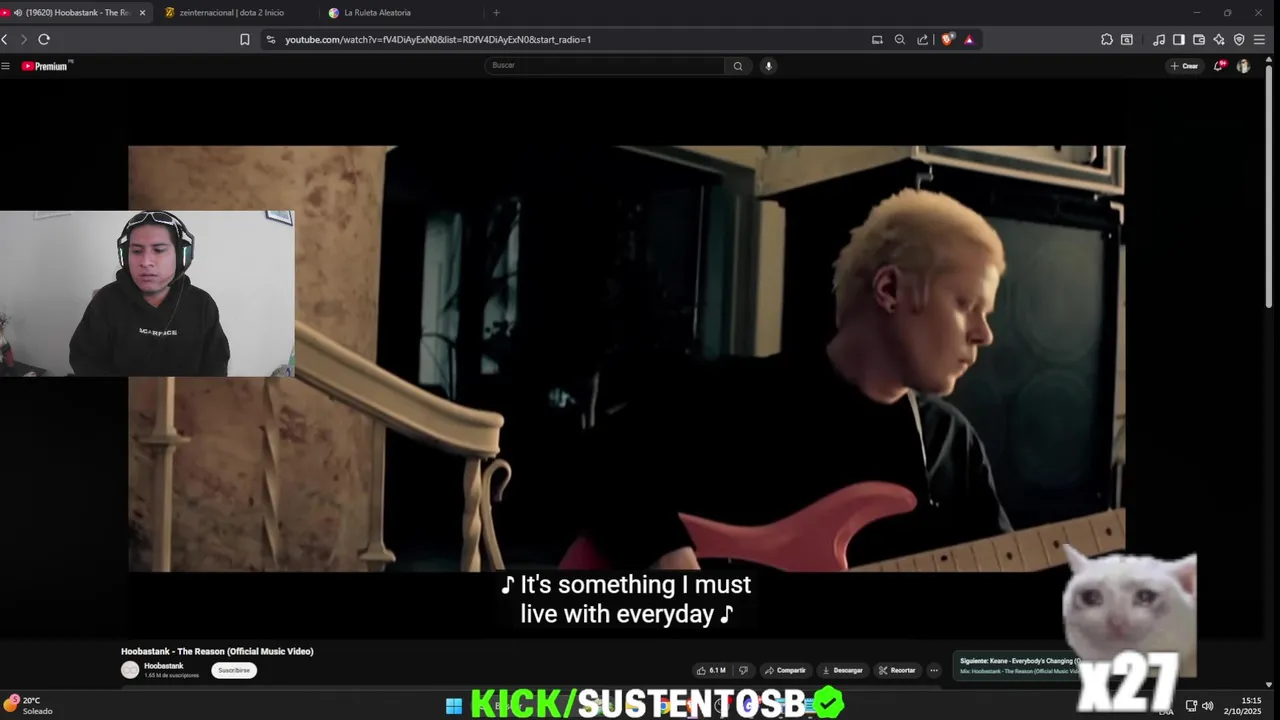
Task: Subscribe with the Suscribirse button
Action: coord(234,670)
